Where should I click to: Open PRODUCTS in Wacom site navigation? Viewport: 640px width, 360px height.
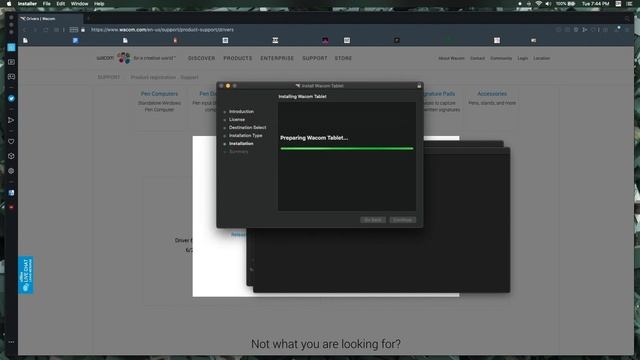(x=238, y=58)
